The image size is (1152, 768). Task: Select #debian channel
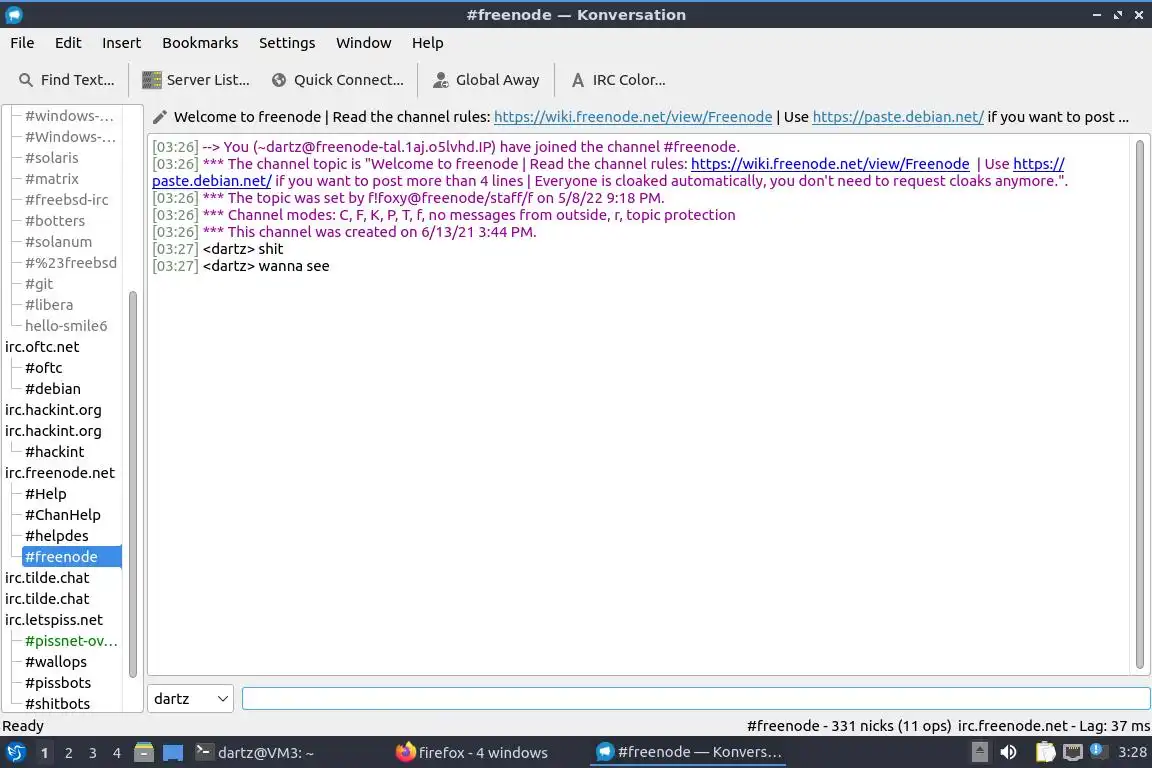click(52, 389)
